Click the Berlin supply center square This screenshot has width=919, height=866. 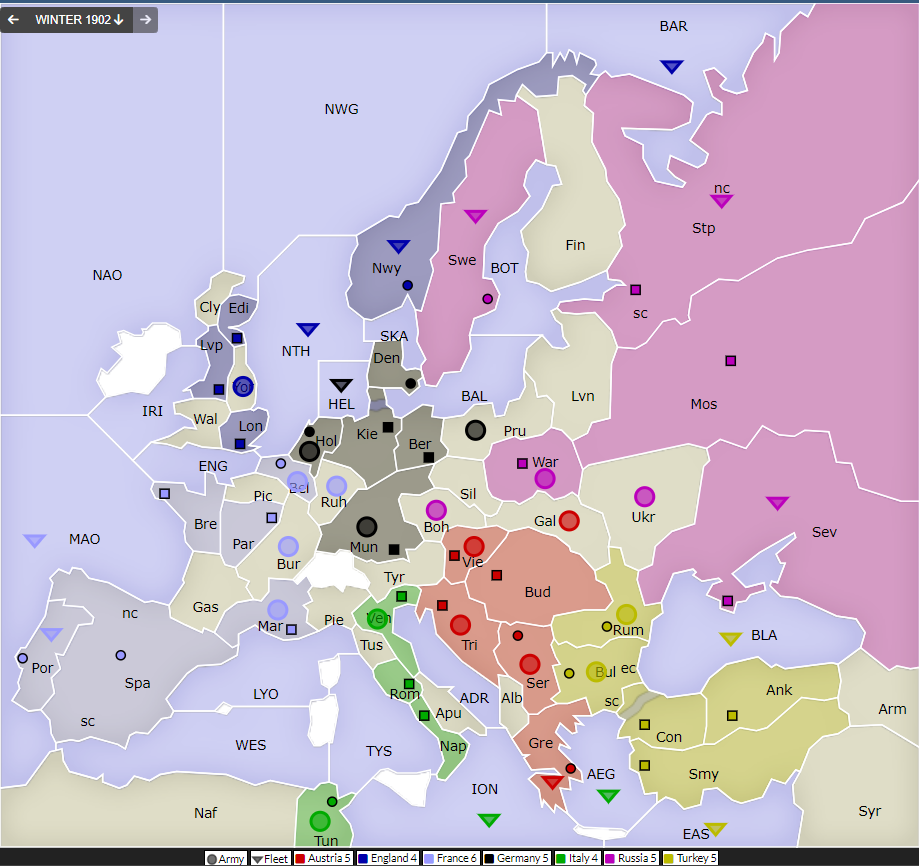(x=429, y=457)
